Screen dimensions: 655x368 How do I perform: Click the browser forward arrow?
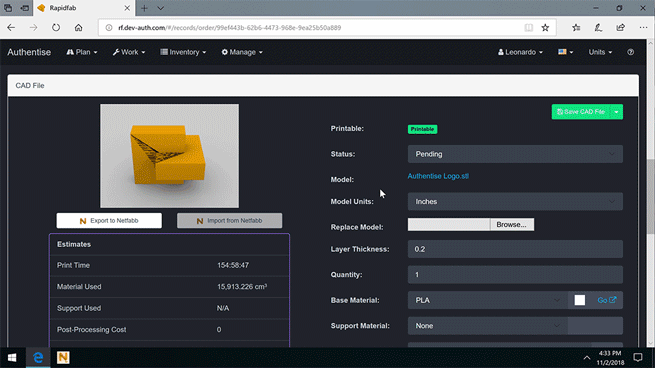(33, 28)
